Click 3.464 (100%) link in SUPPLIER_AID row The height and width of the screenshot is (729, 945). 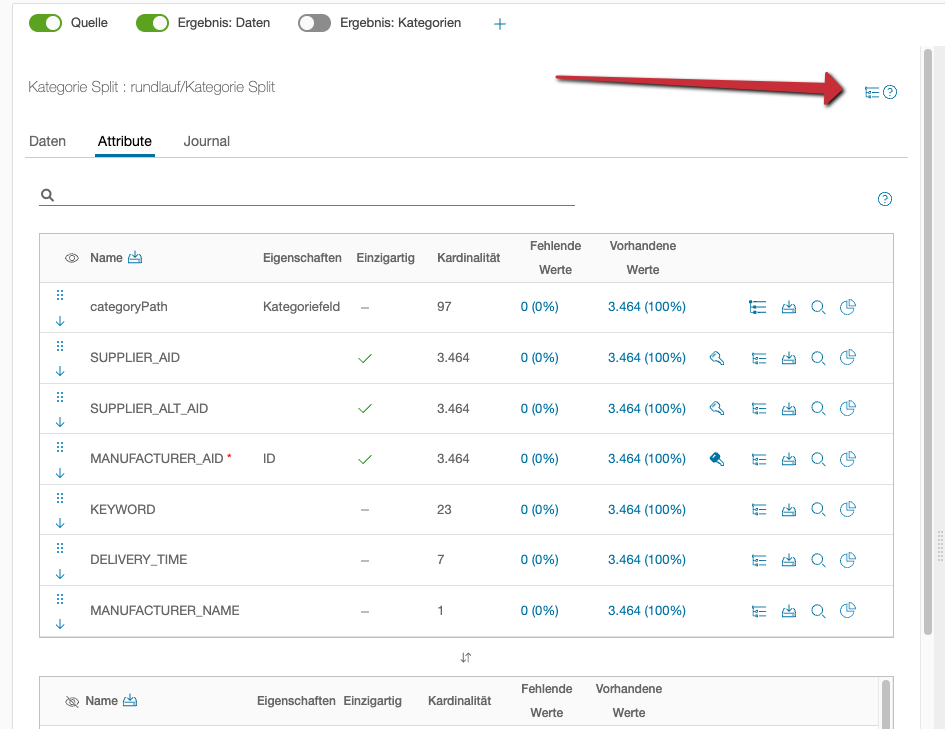[646, 358]
